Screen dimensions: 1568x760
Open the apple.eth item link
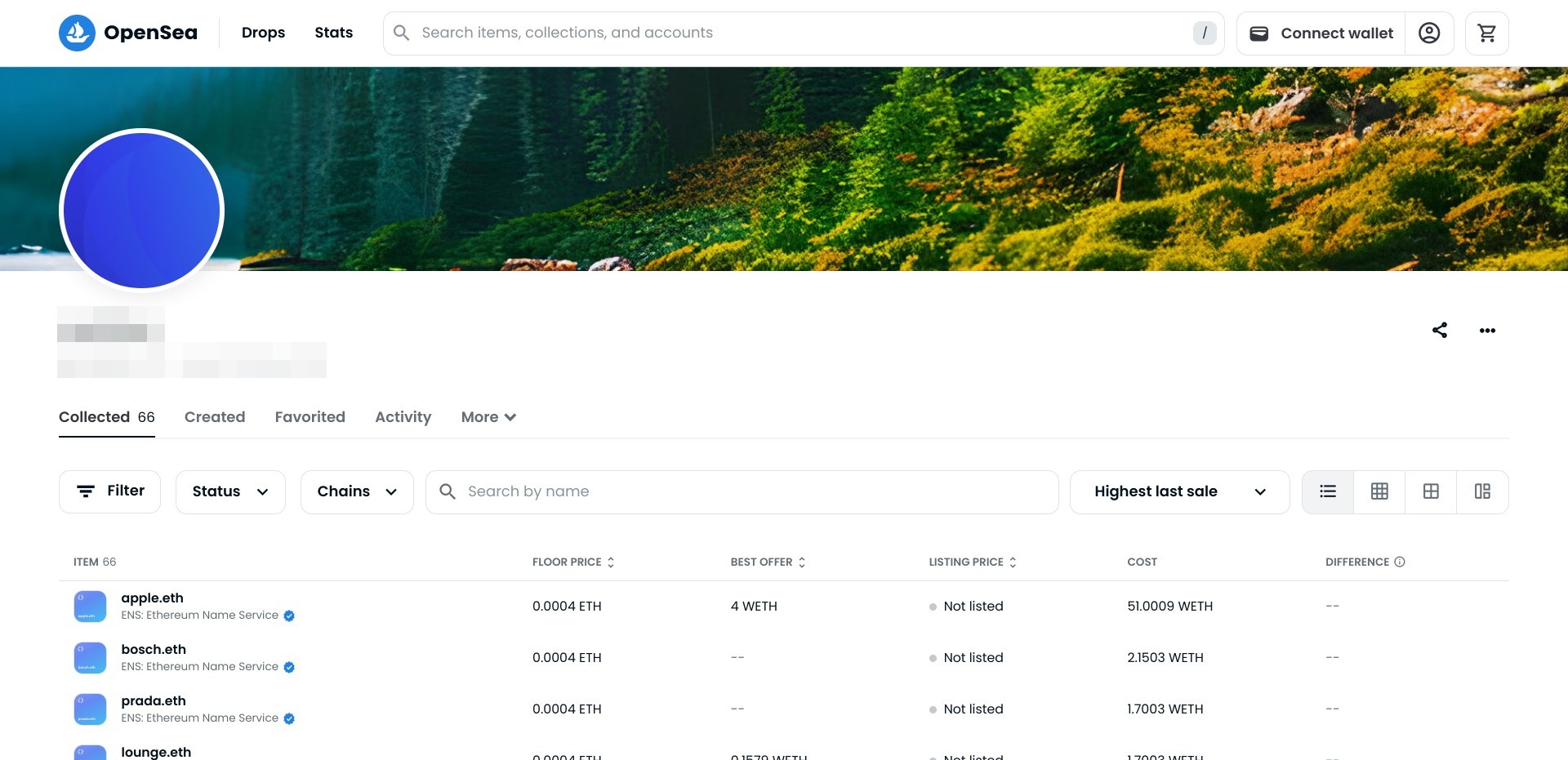coord(152,598)
